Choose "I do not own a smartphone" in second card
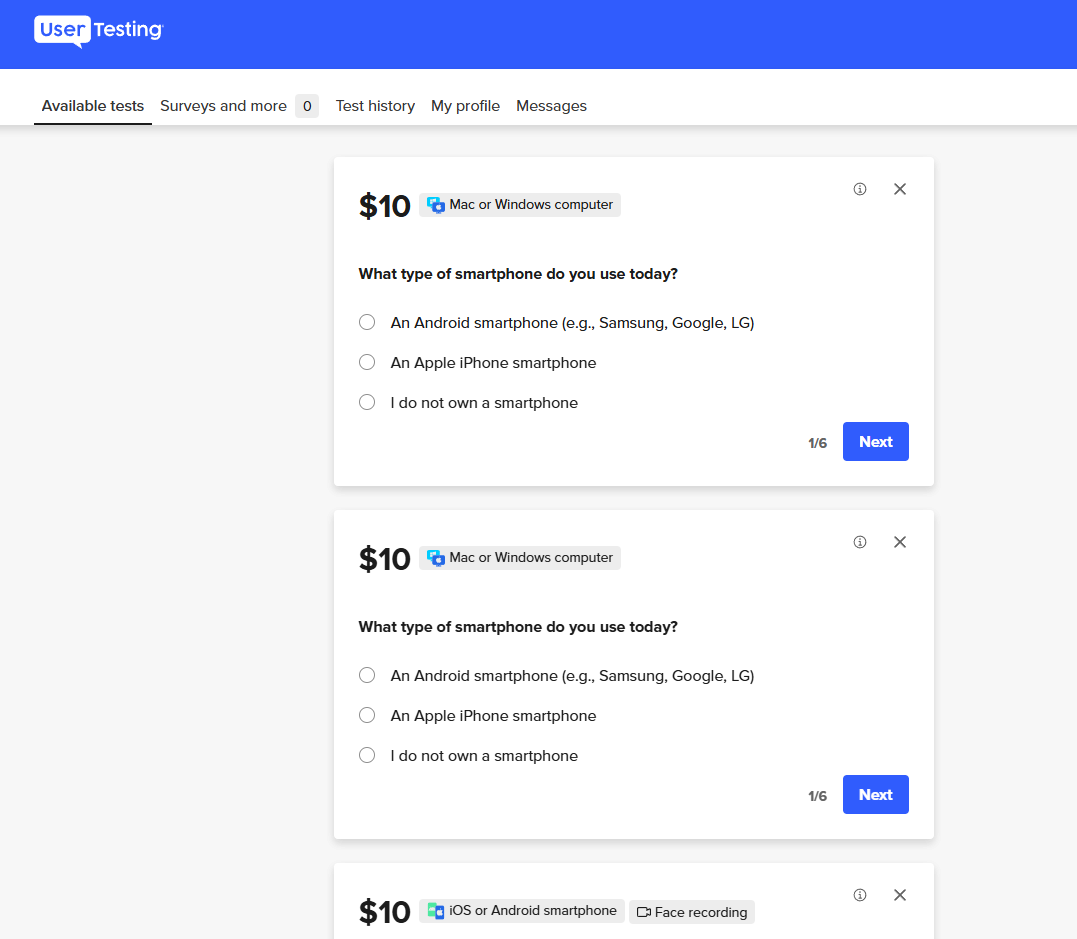The width and height of the screenshot is (1077, 939). click(x=367, y=755)
